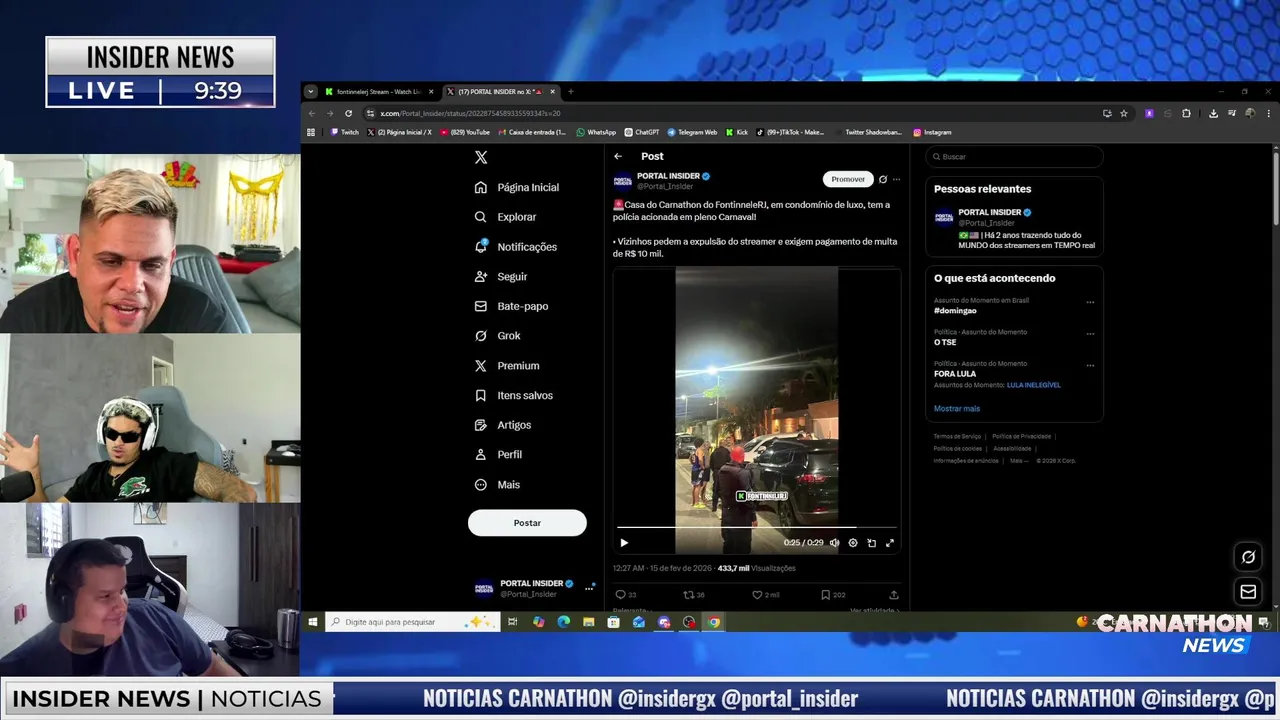Open the Instagram bookmark
1280x720 pixels.
932,132
